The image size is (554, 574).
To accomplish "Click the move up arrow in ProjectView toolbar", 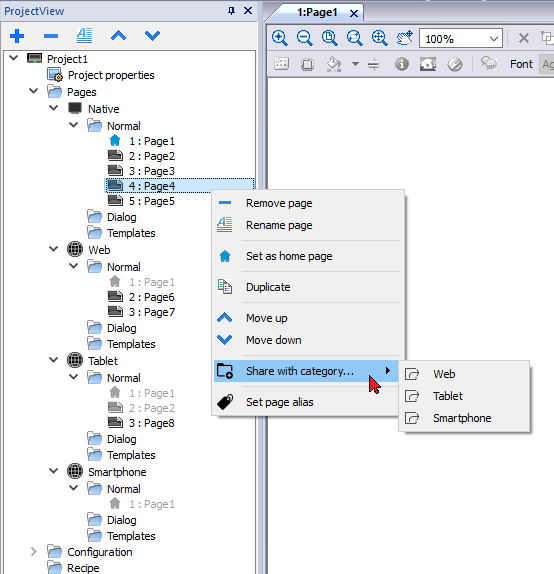I will pyautogui.click(x=119, y=36).
